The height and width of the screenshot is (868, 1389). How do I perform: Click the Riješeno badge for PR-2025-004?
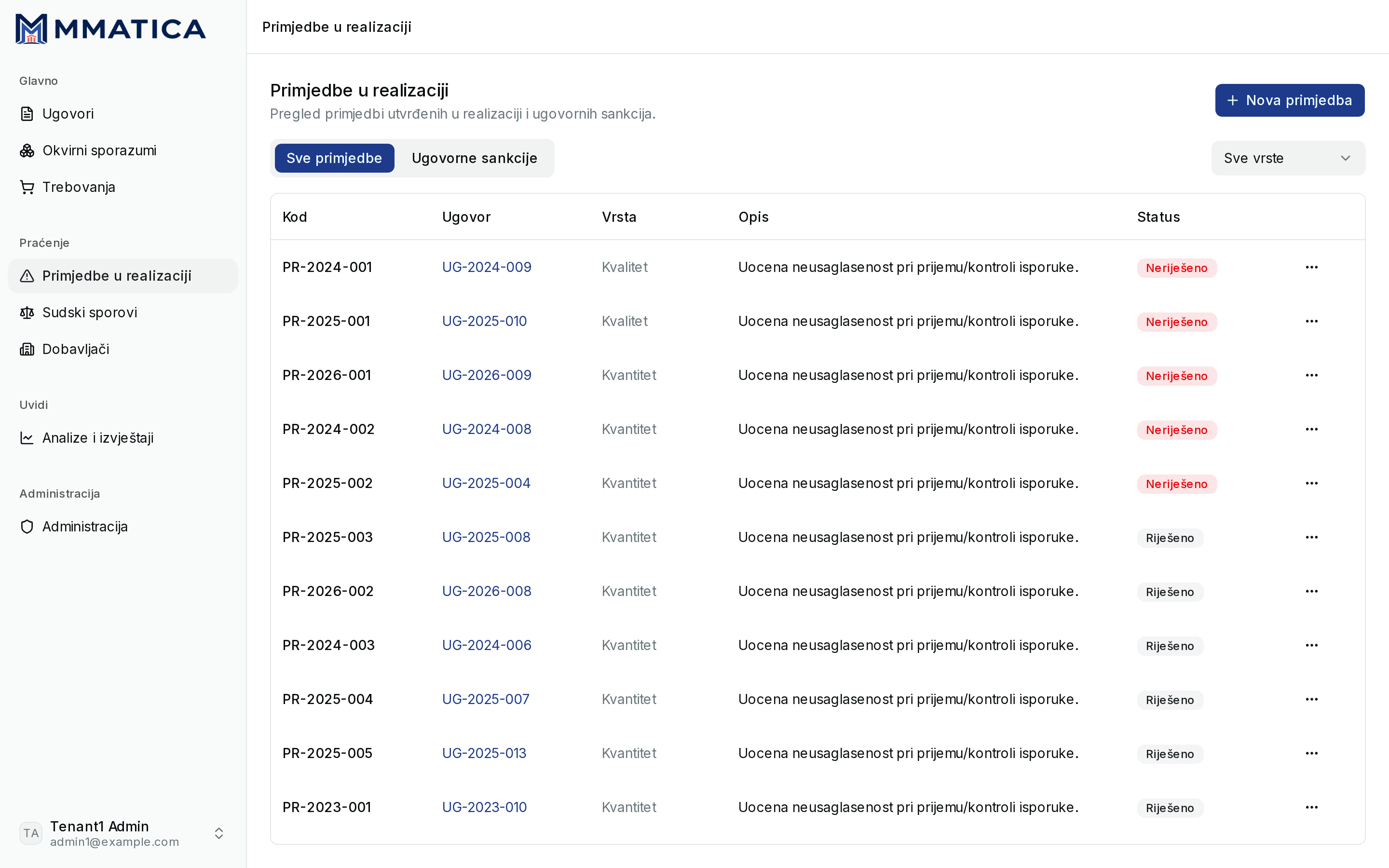click(x=1170, y=700)
